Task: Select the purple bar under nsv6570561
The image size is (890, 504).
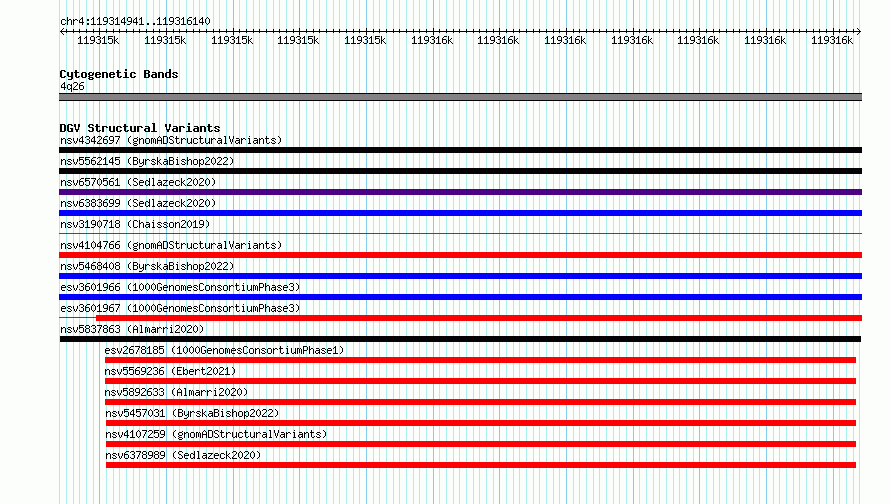Action: (x=460, y=192)
